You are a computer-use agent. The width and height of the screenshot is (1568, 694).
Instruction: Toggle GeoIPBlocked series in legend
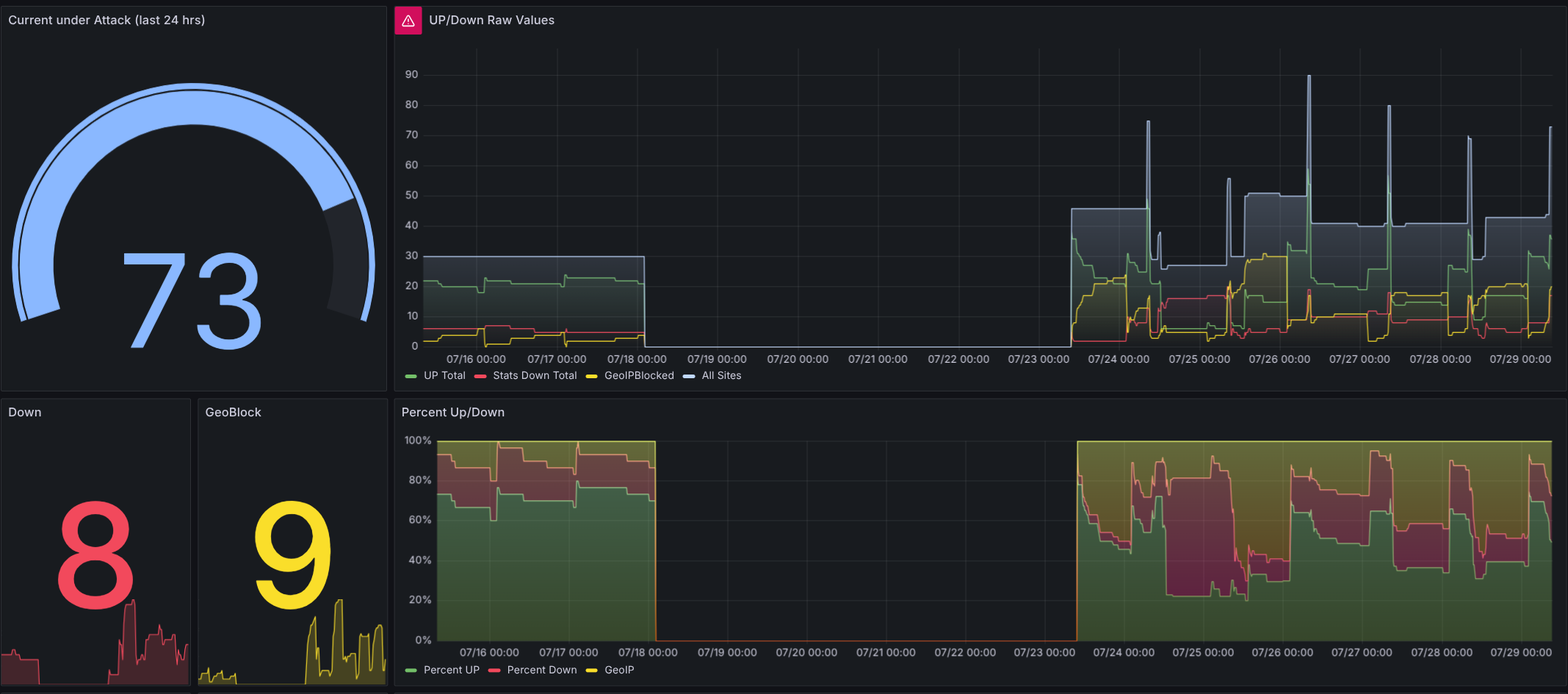pyautogui.click(x=639, y=375)
